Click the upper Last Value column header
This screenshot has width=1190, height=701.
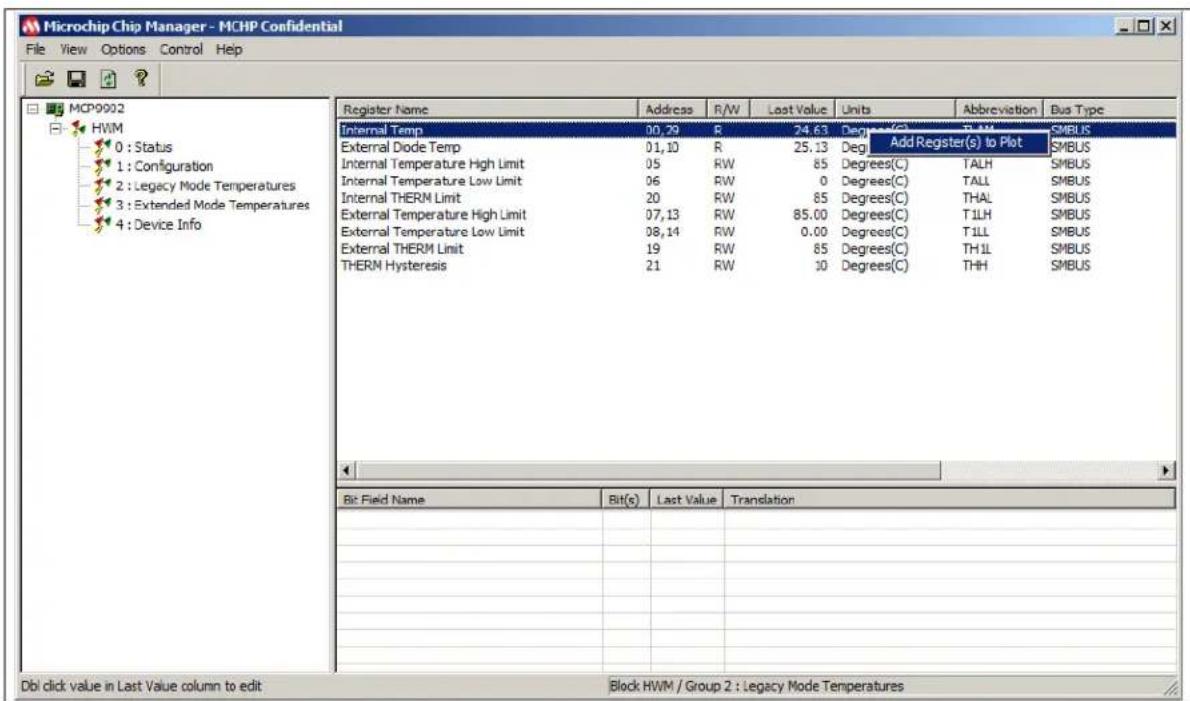coord(793,110)
